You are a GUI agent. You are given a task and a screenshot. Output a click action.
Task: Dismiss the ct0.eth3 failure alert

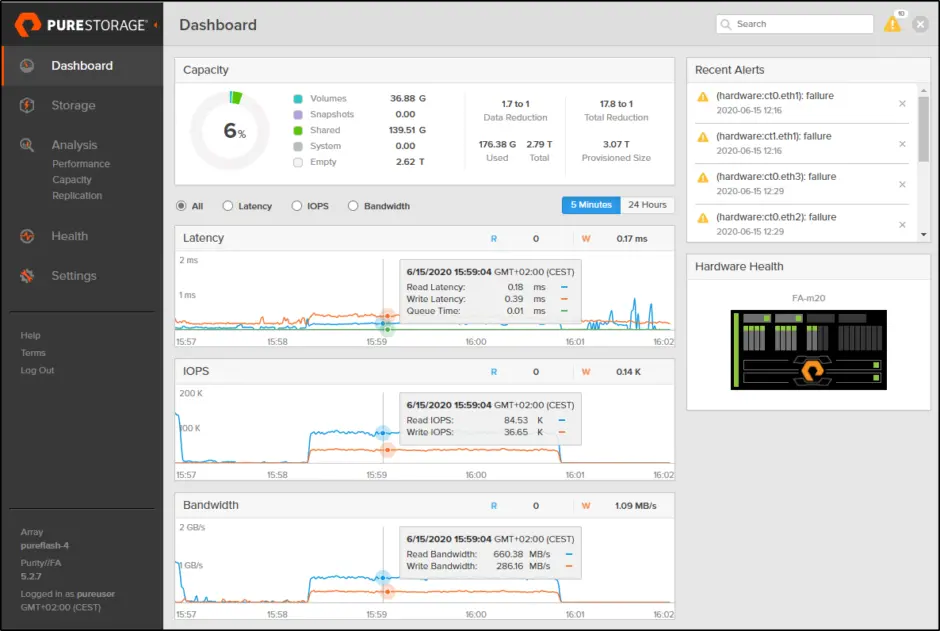coord(903,183)
